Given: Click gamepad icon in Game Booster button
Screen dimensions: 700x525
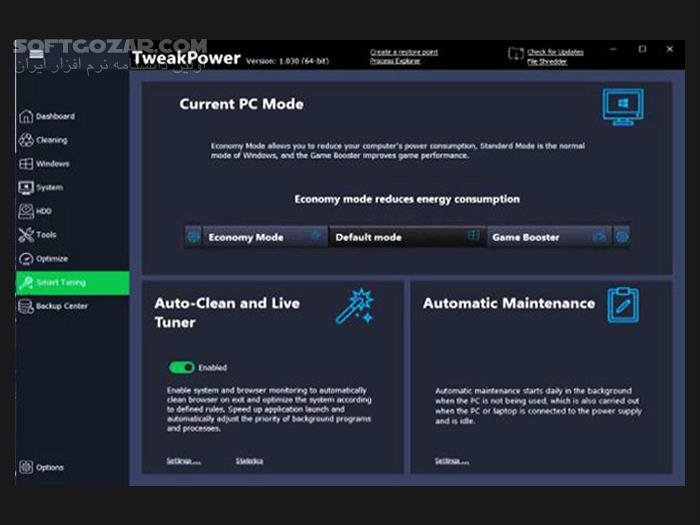Looking at the screenshot, I should click(600, 236).
